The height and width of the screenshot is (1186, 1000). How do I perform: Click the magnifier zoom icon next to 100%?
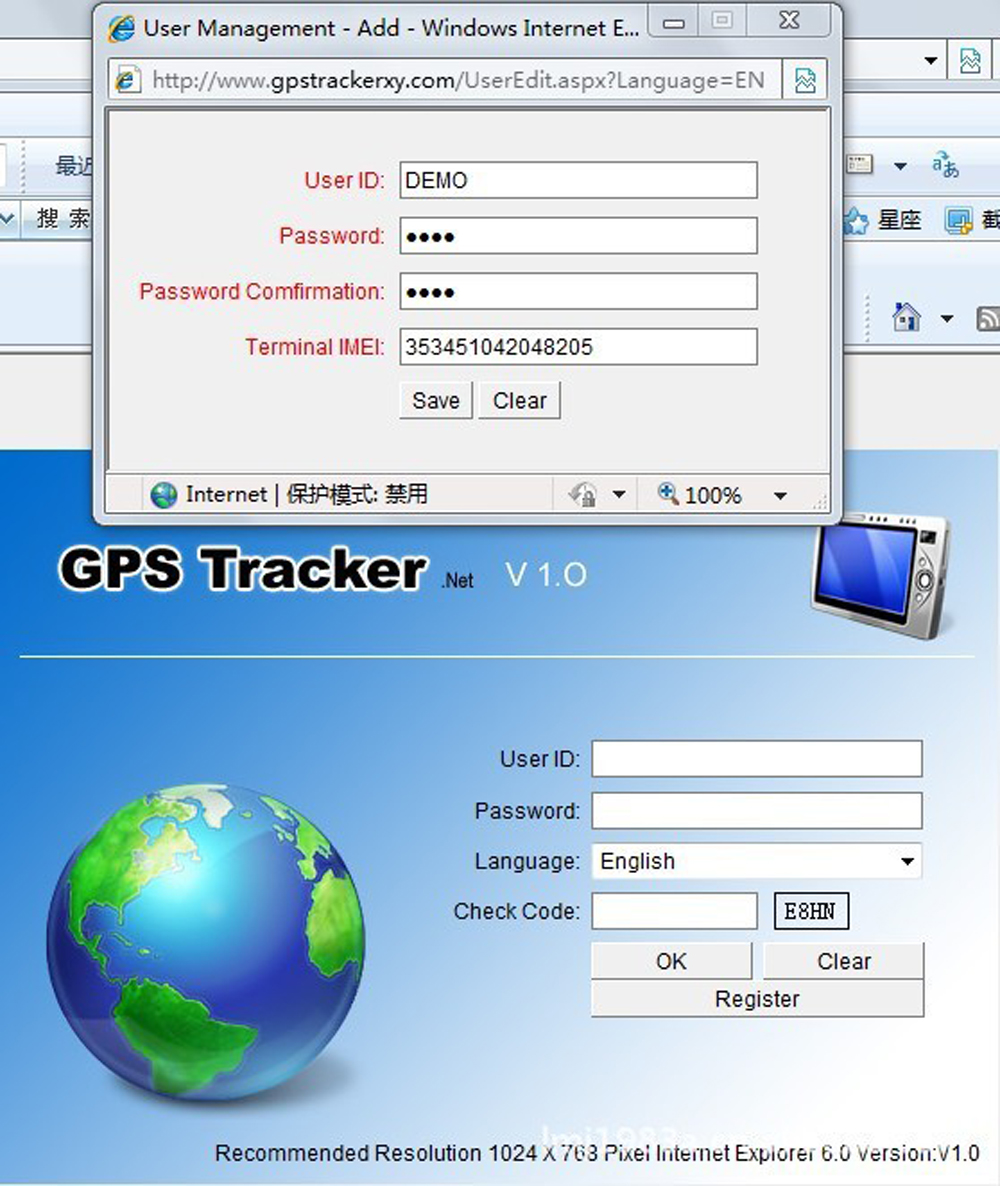(666, 494)
